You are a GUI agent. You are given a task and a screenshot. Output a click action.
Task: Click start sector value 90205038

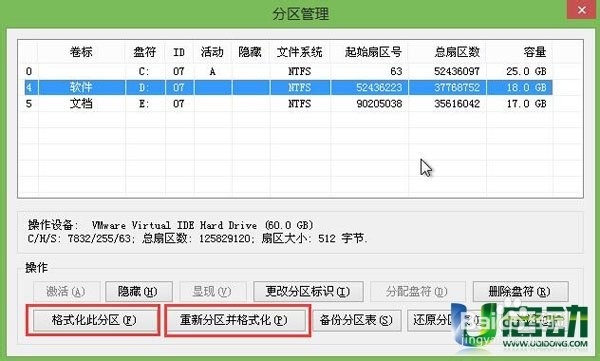[x=379, y=103]
